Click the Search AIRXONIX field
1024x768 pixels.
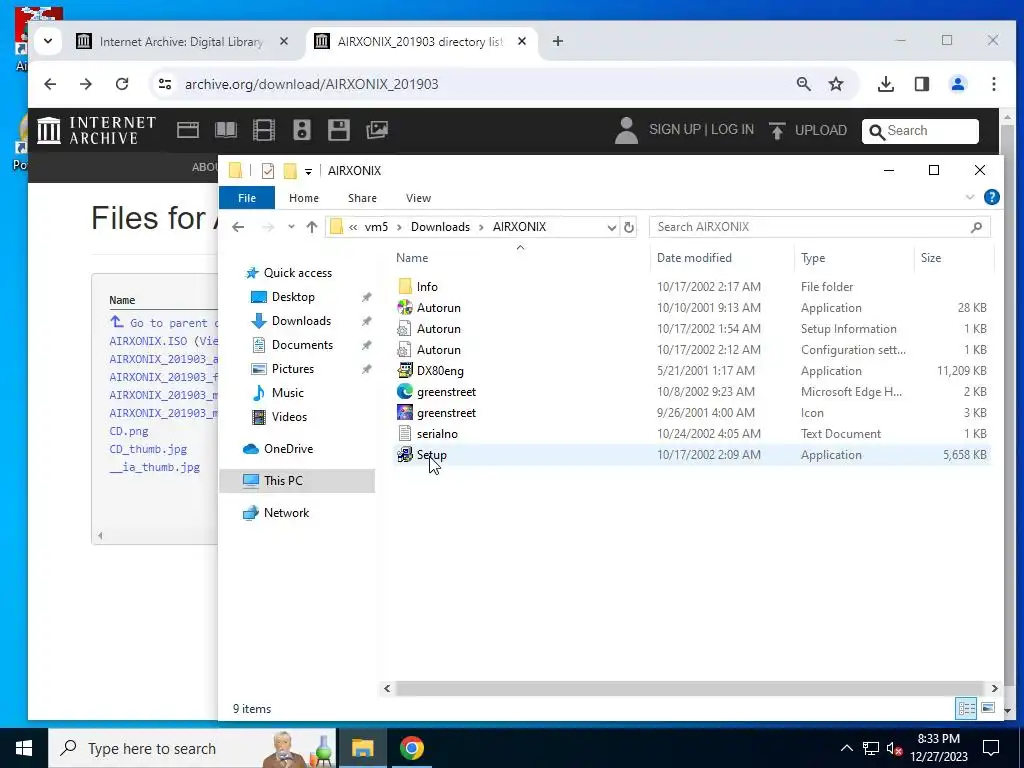pyautogui.click(x=820, y=227)
